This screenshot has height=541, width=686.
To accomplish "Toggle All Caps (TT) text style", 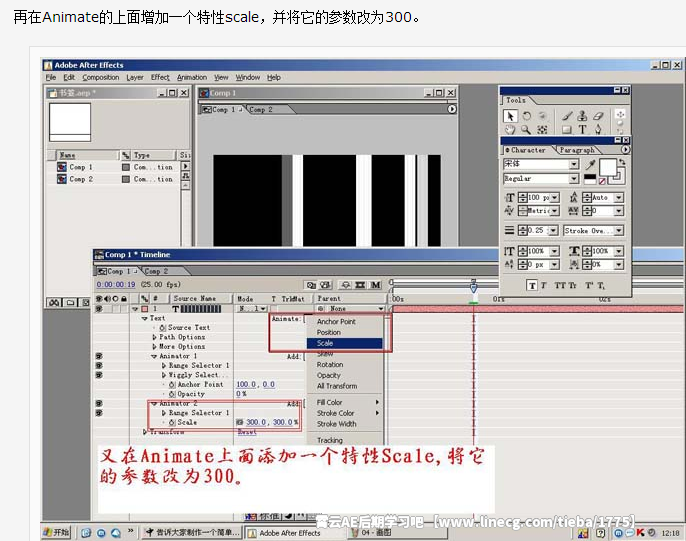I will point(560,286).
